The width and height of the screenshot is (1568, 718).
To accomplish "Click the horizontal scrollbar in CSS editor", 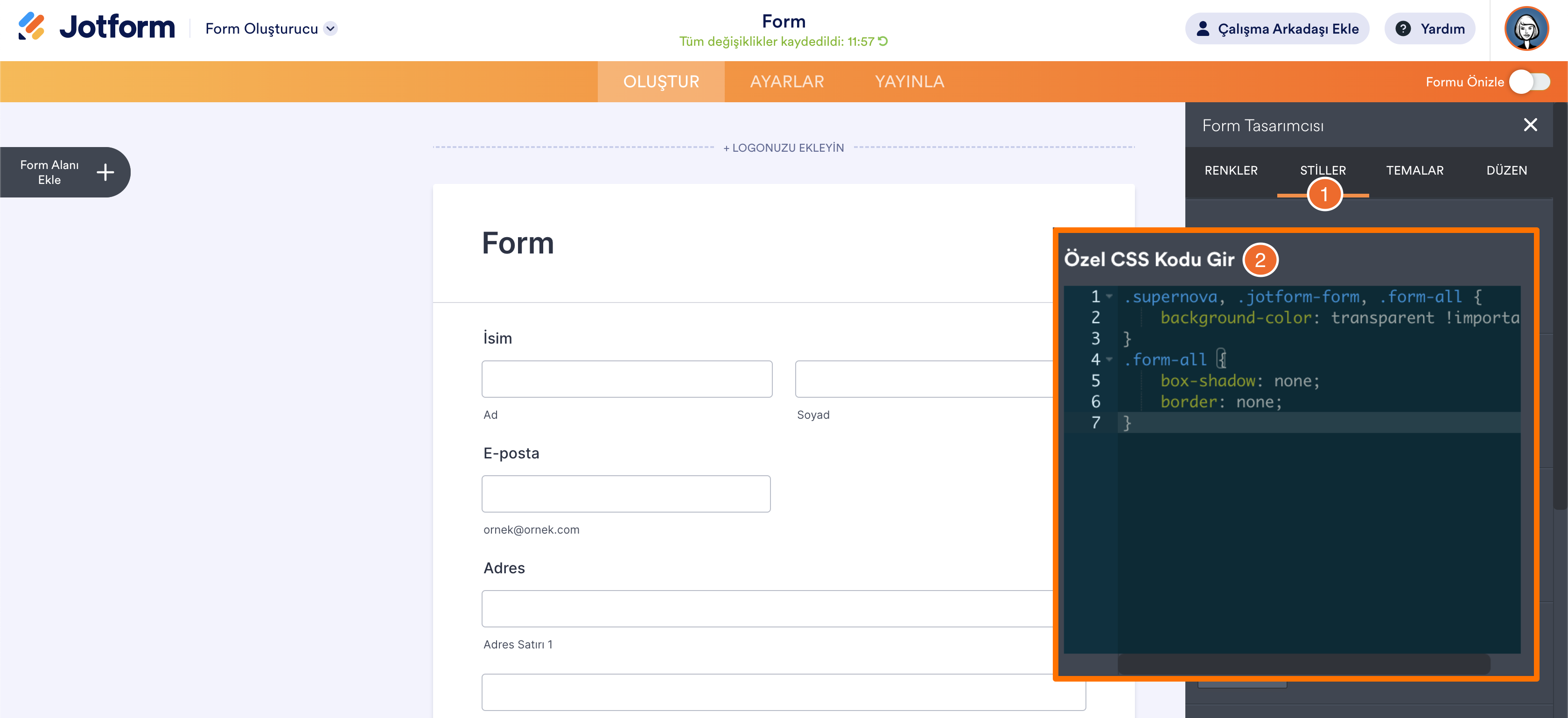I will tap(1303, 664).
